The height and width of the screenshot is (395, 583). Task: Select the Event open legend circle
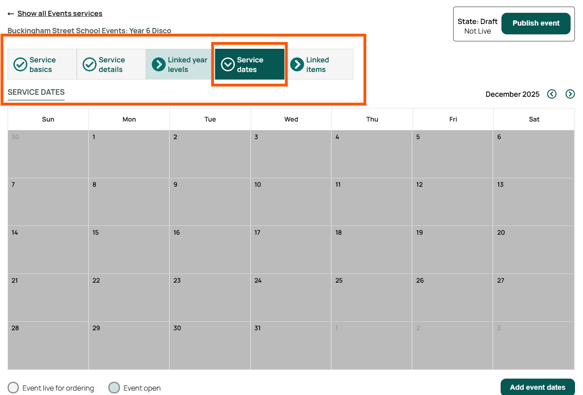coord(114,388)
